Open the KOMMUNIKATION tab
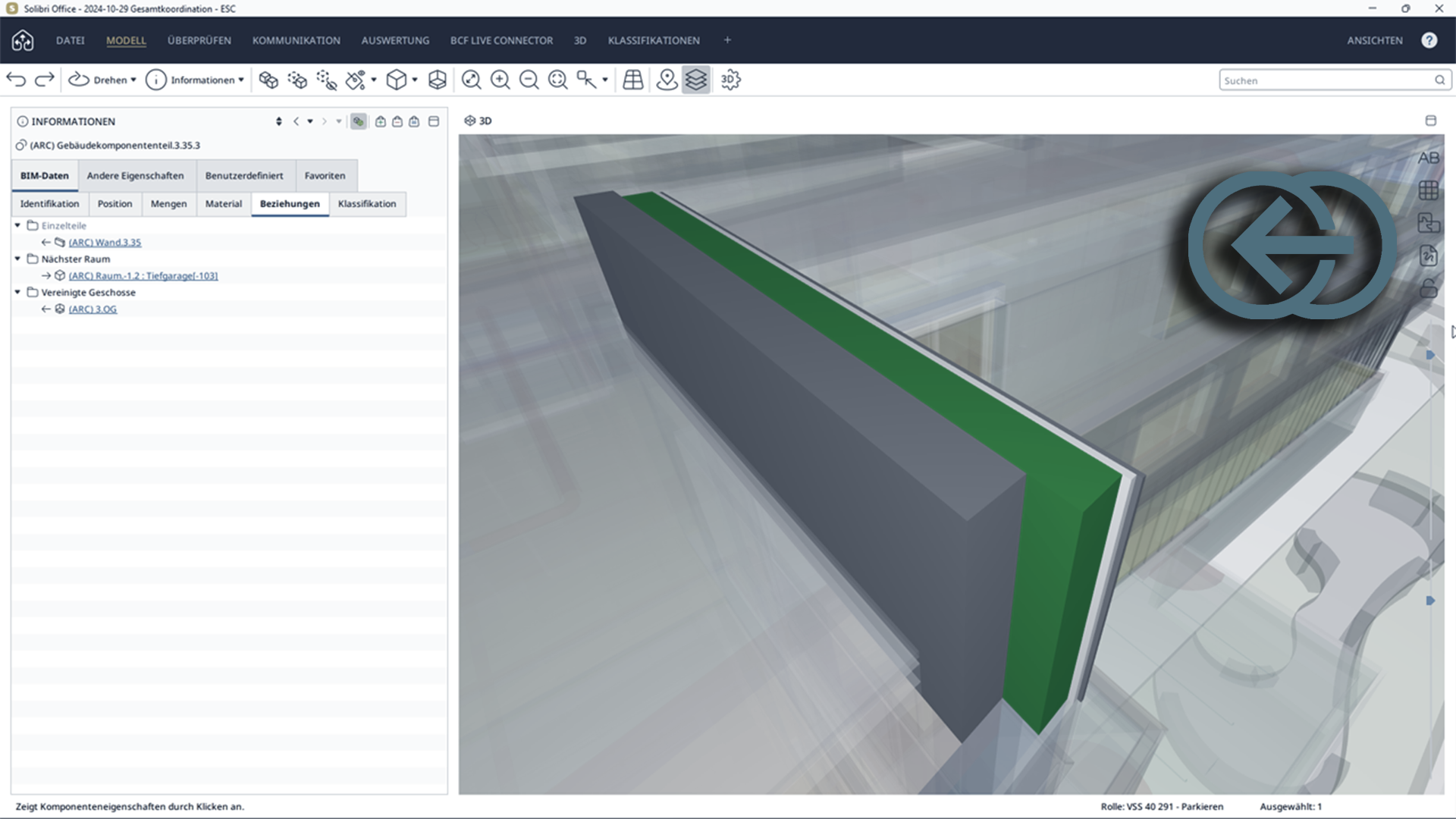The image size is (1456, 819). coord(297,40)
